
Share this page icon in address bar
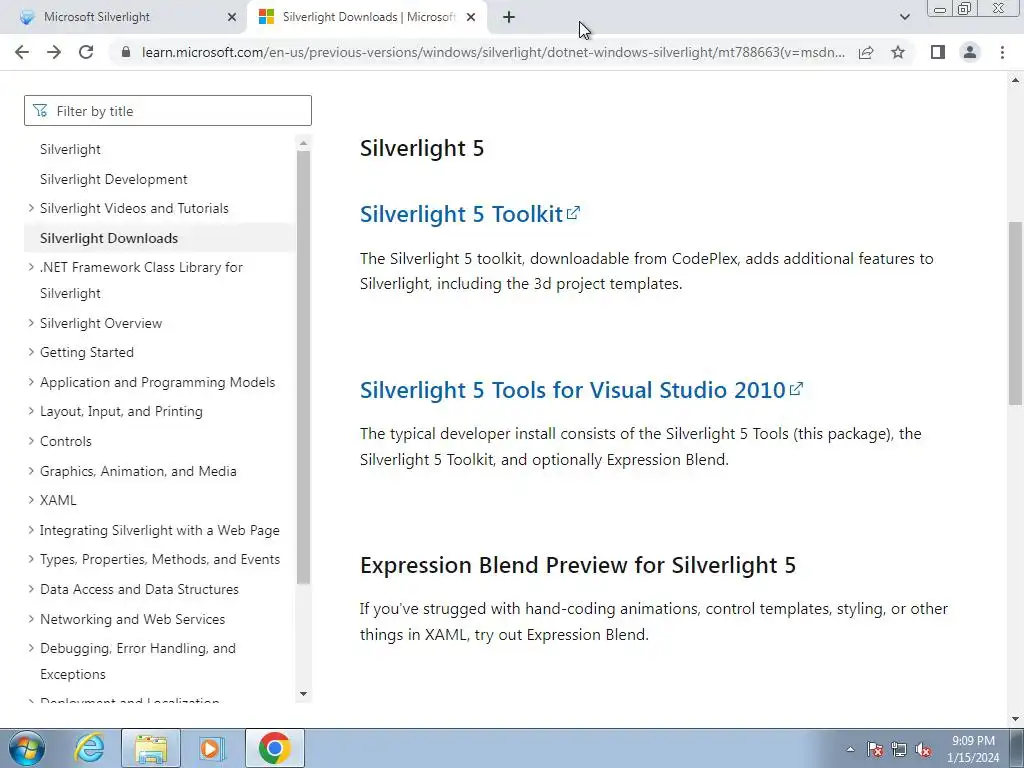tap(866, 52)
